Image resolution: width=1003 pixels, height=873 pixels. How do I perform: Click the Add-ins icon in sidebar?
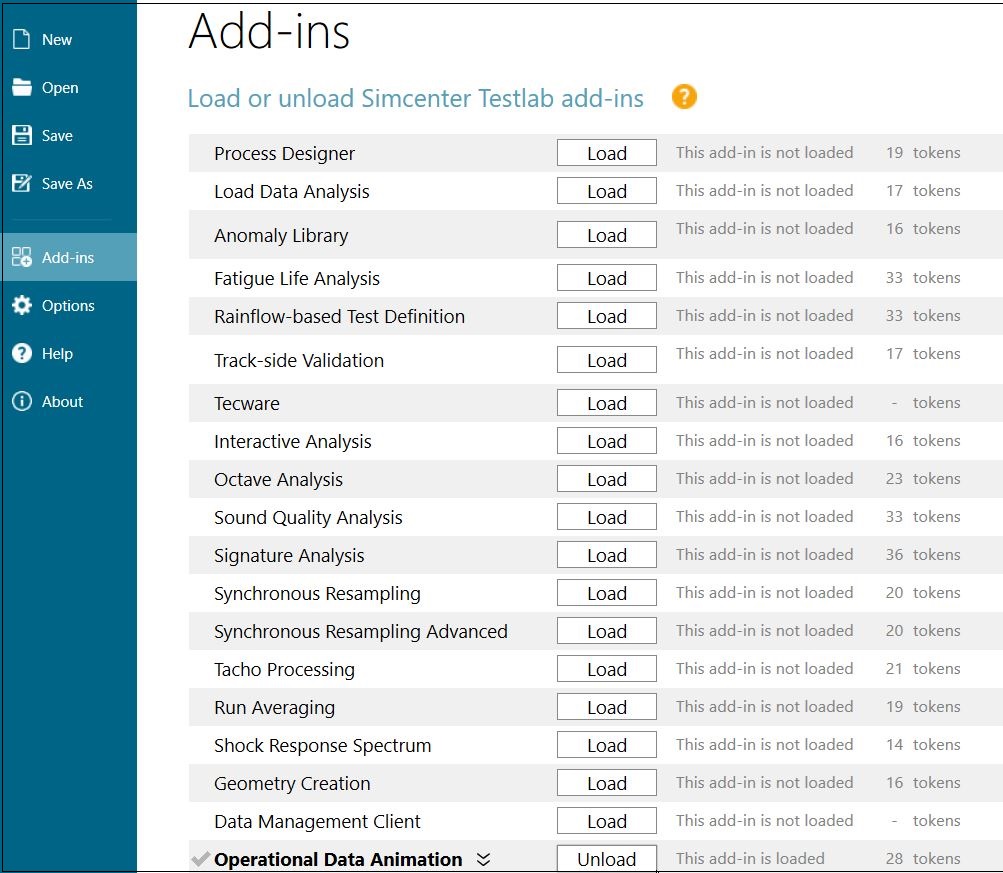pyautogui.click(x=22, y=258)
